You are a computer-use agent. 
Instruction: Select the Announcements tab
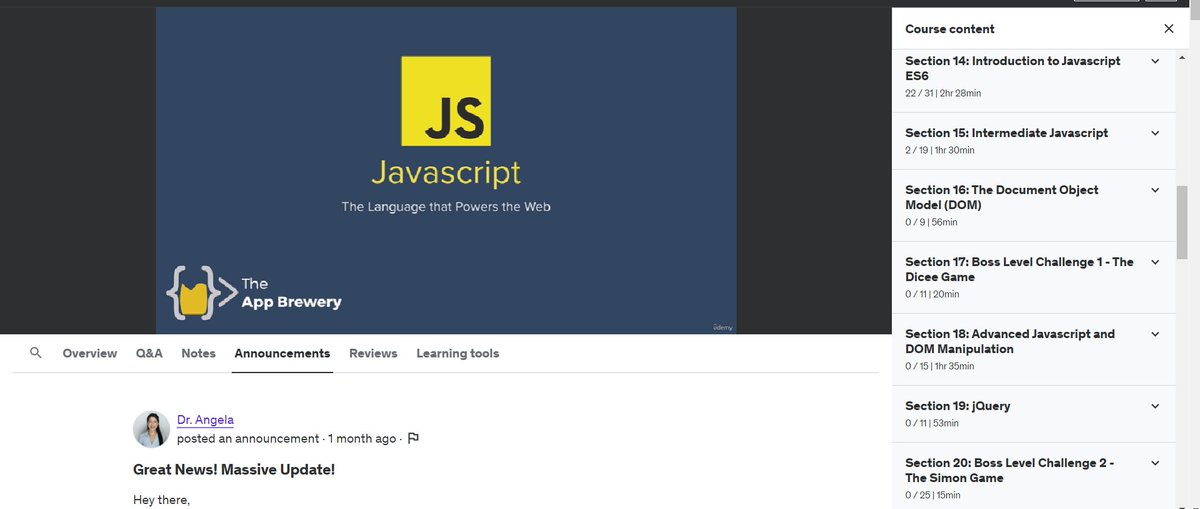[x=282, y=353]
